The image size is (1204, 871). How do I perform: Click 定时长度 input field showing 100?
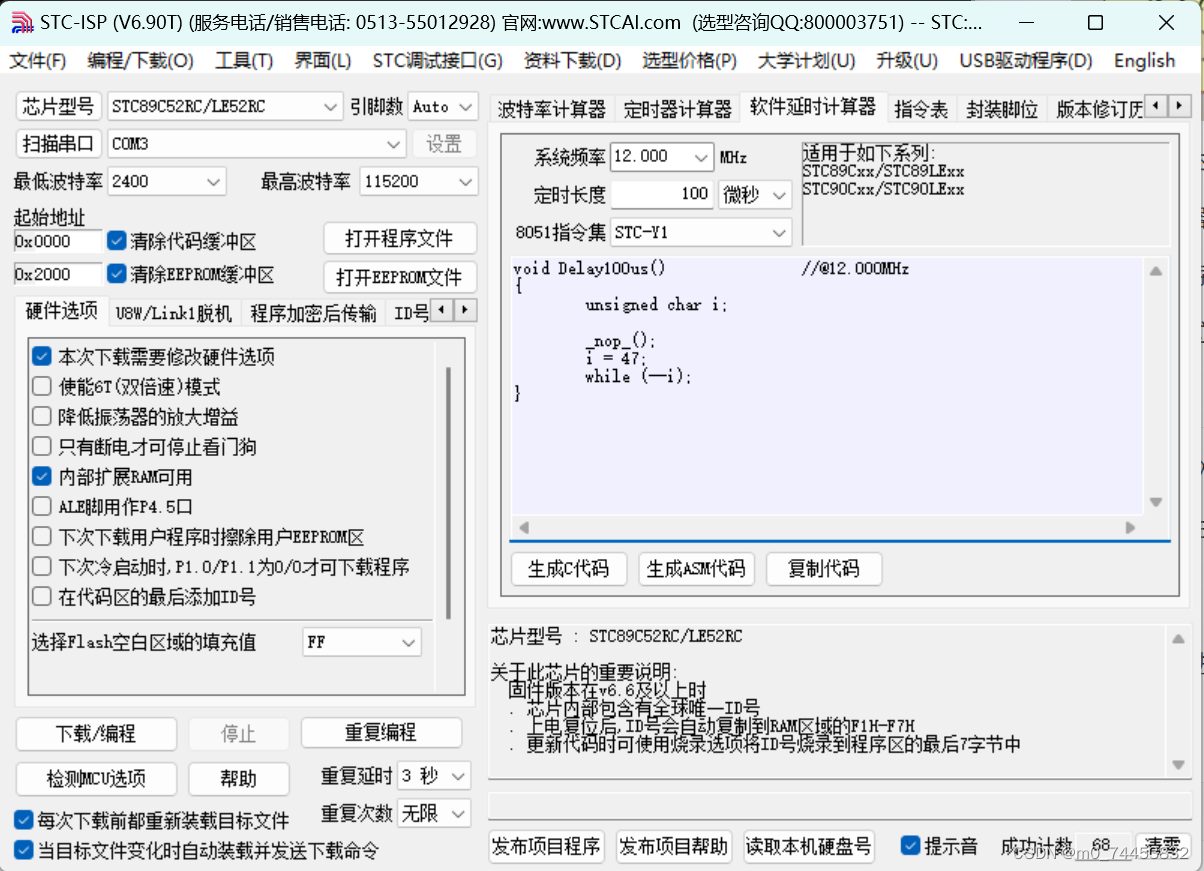[x=662, y=194]
